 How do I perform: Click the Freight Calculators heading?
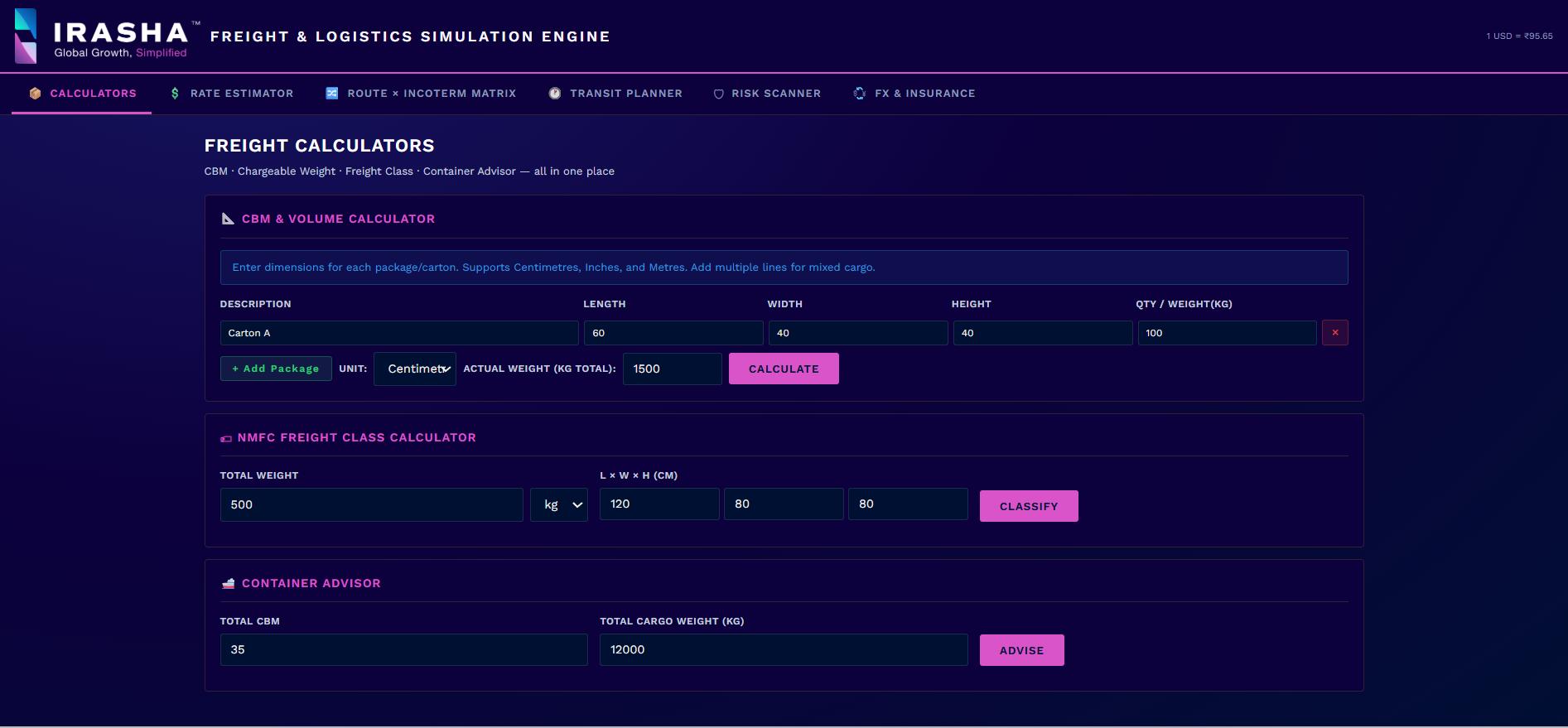point(319,146)
